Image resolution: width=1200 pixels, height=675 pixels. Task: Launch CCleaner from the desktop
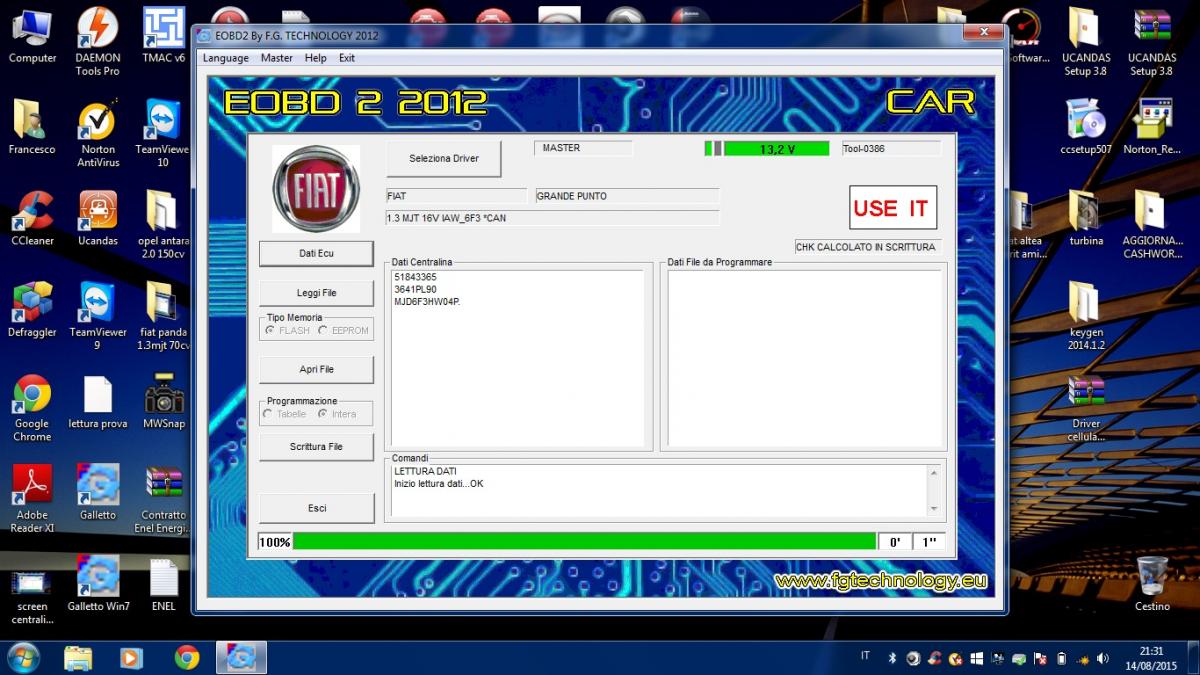(x=32, y=219)
